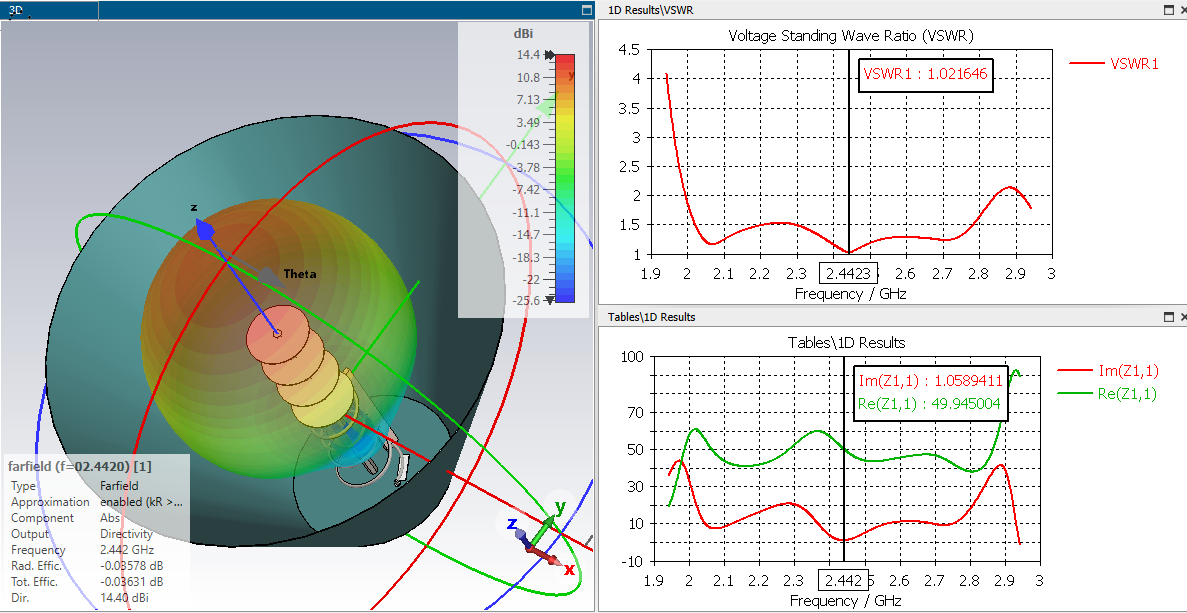Click the 'VSWR1 : 1.021646' marker readout
The image size is (1187, 613).
click(925, 74)
